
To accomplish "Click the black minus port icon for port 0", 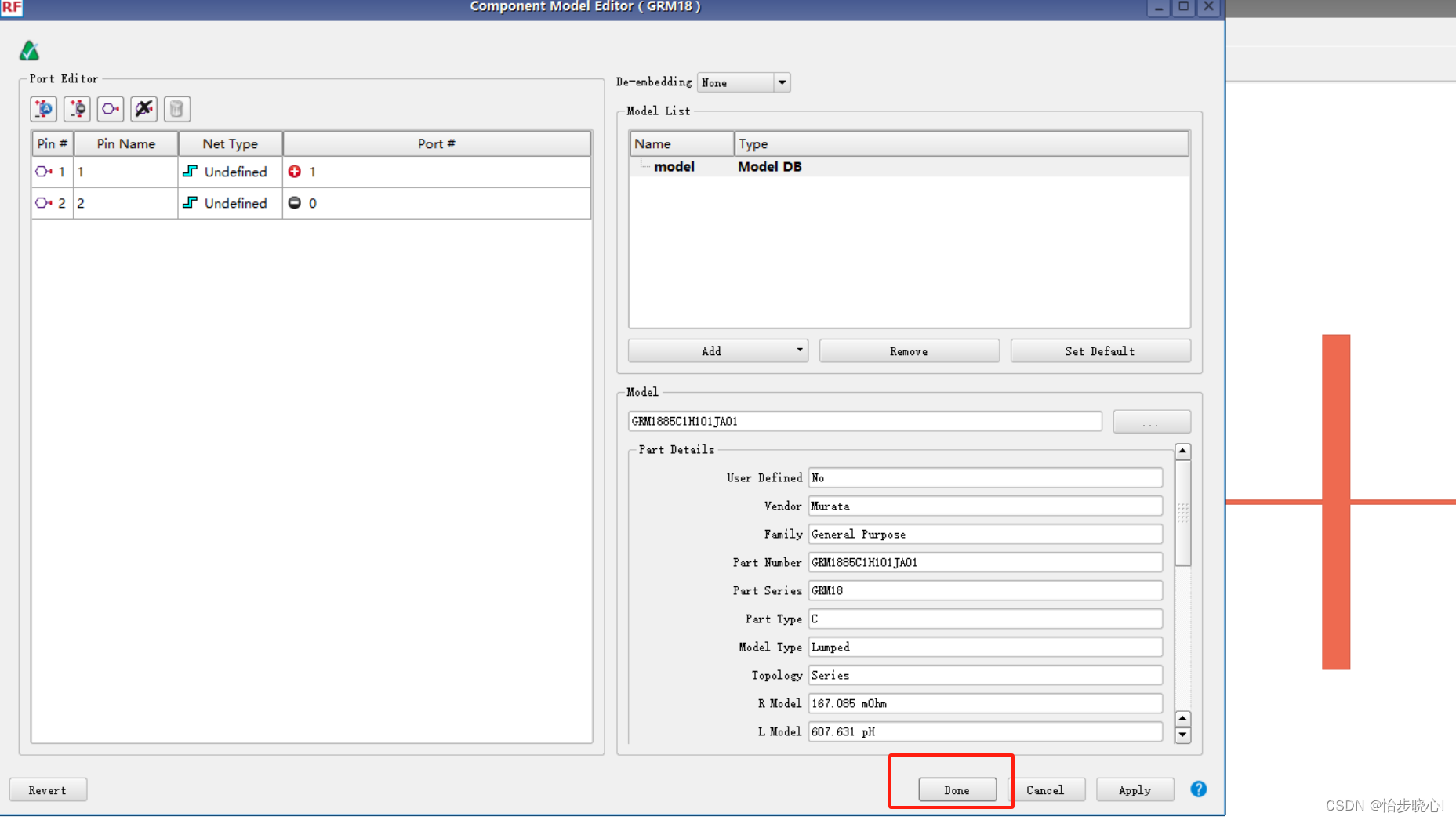I will (x=295, y=202).
